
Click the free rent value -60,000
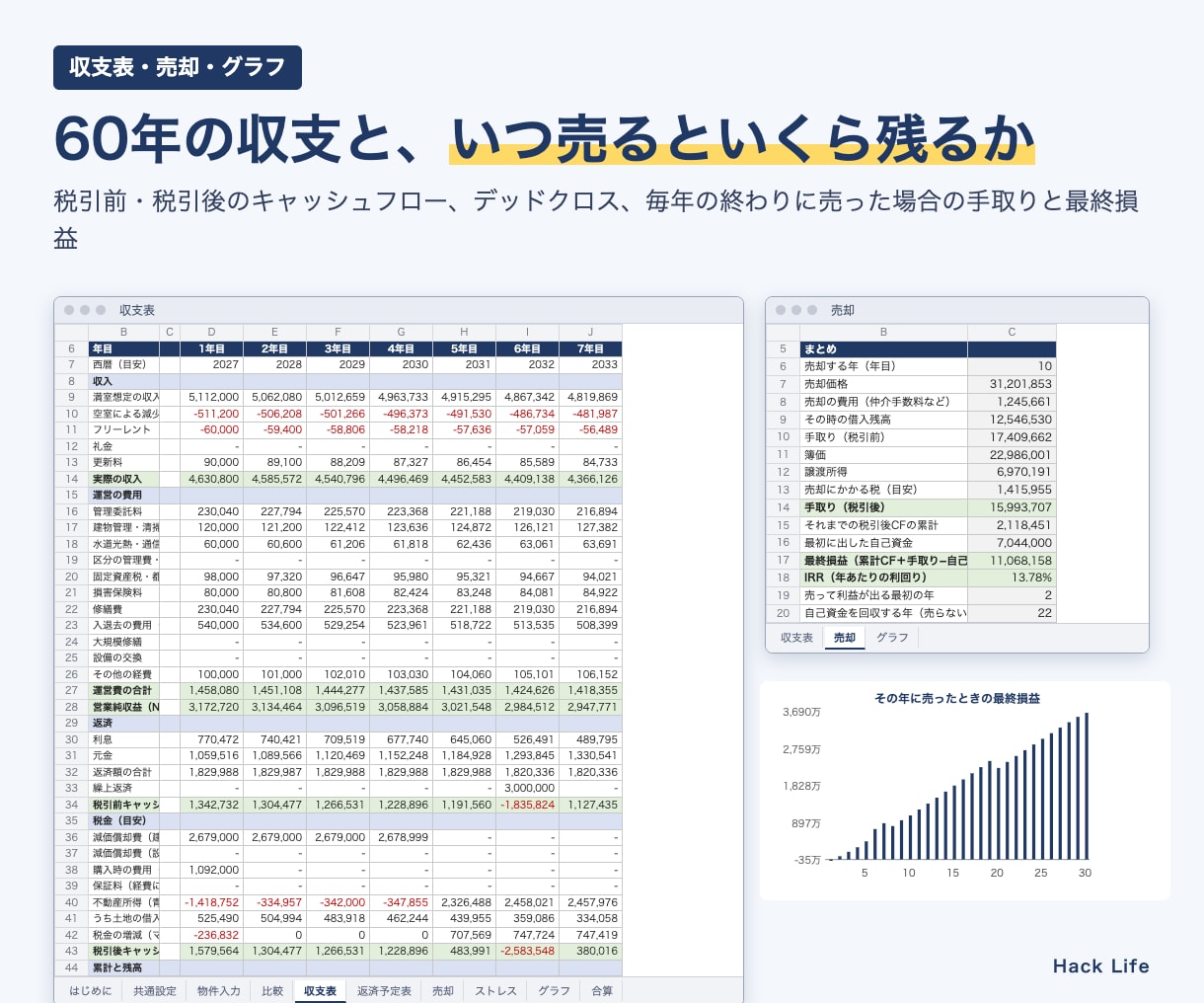(x=211, y=429)
